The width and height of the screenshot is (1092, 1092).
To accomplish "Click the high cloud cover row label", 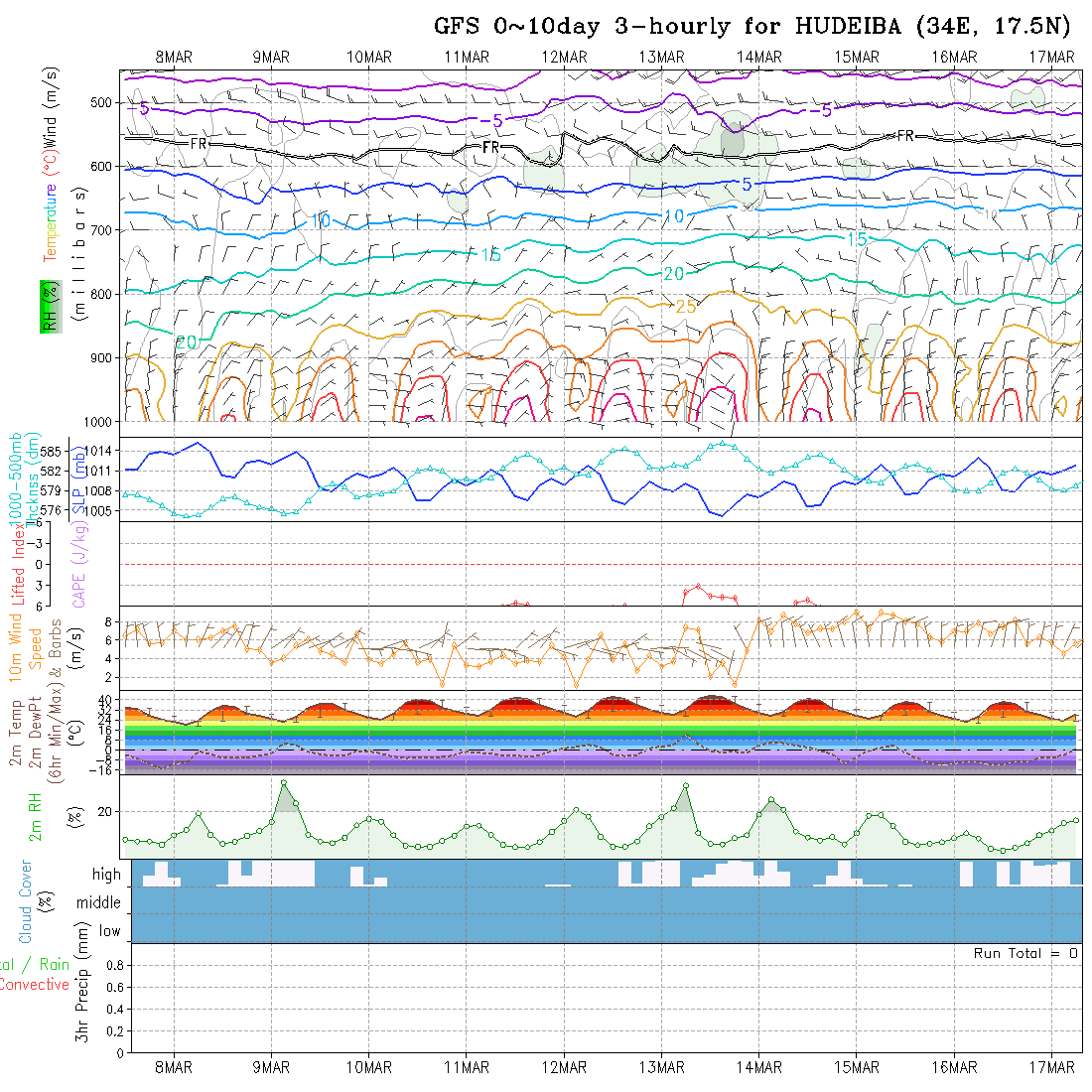I will click(106, 875).
